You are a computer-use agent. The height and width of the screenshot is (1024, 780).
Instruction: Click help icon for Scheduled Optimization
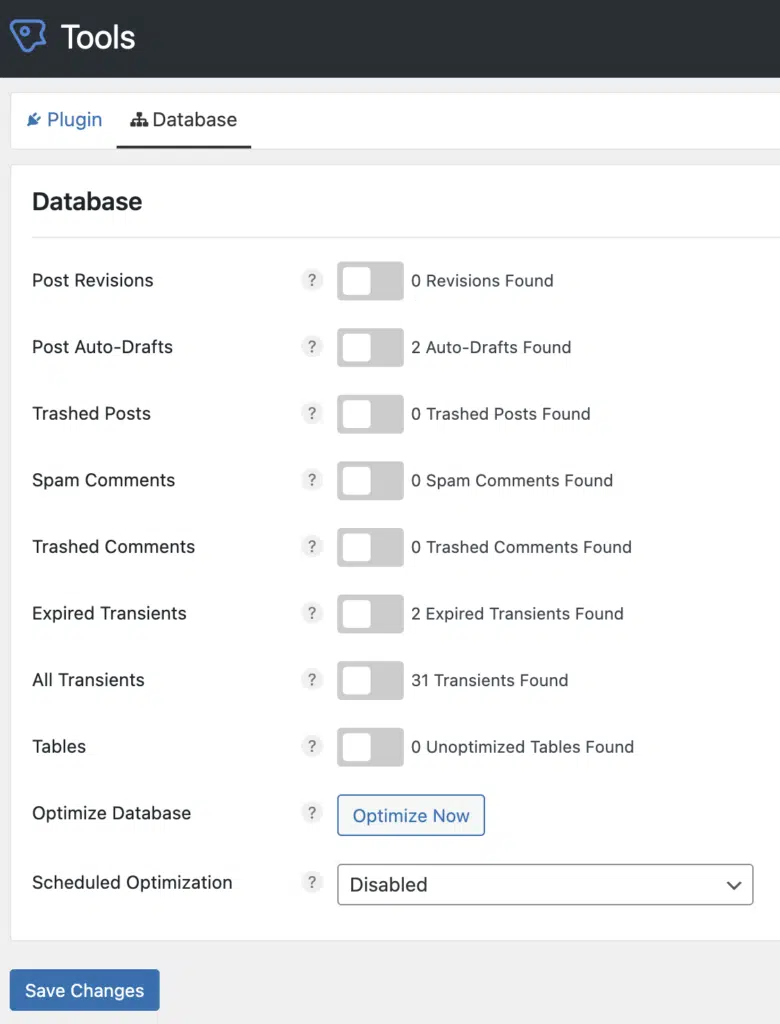pyautogui.click(x=312, y=882)
